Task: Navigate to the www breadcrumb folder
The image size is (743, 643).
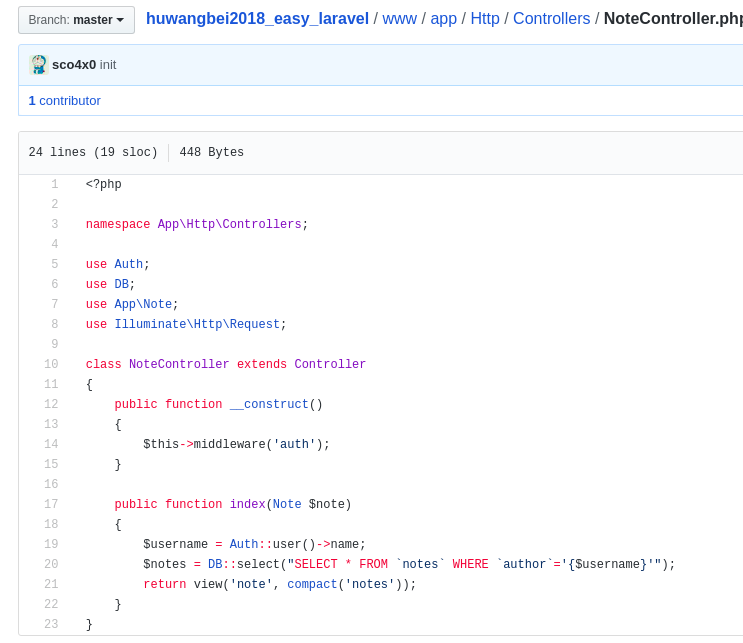Action: coord(399,19)
